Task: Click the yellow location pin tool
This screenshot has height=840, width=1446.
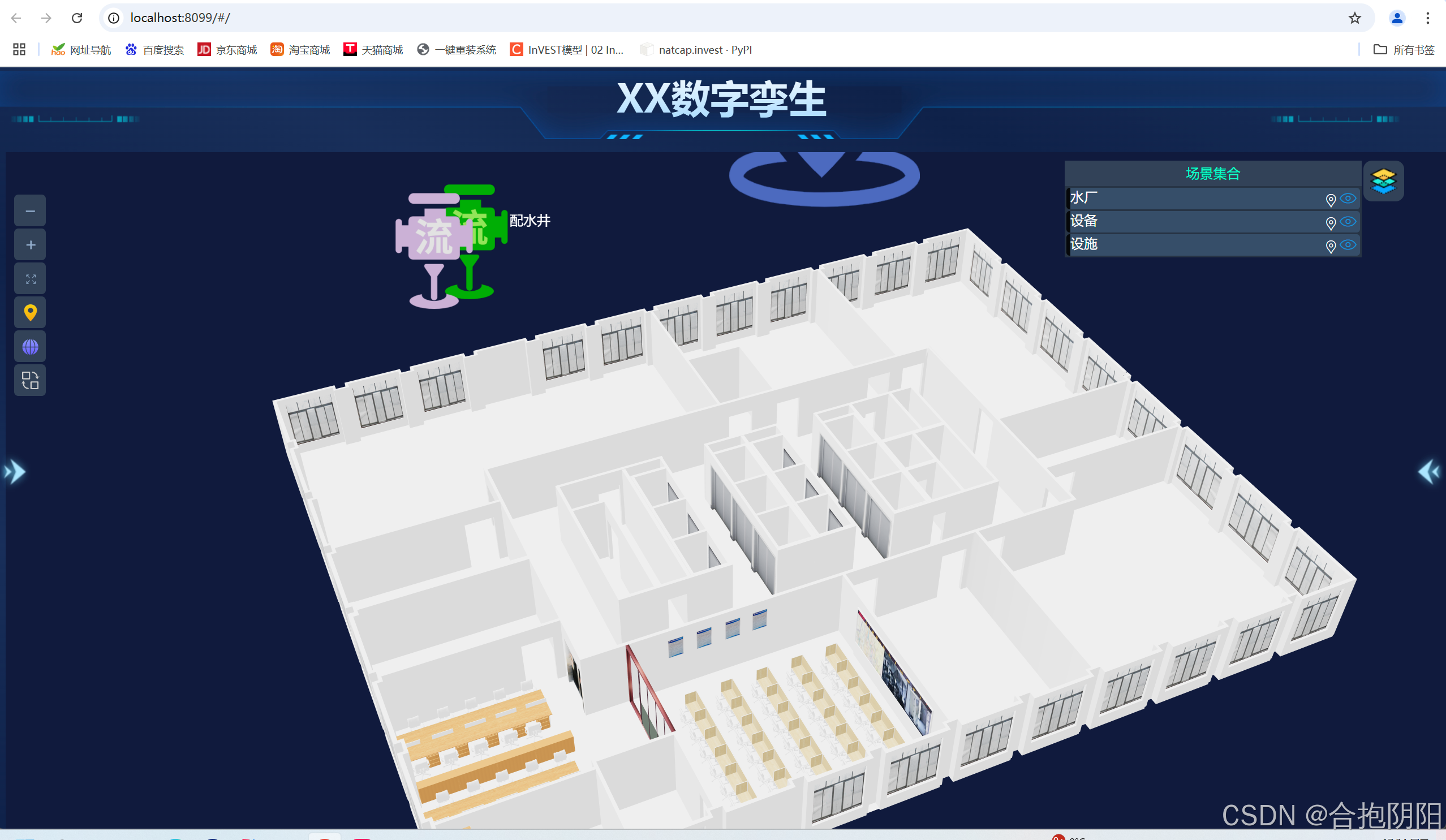Action: point(31,313)
